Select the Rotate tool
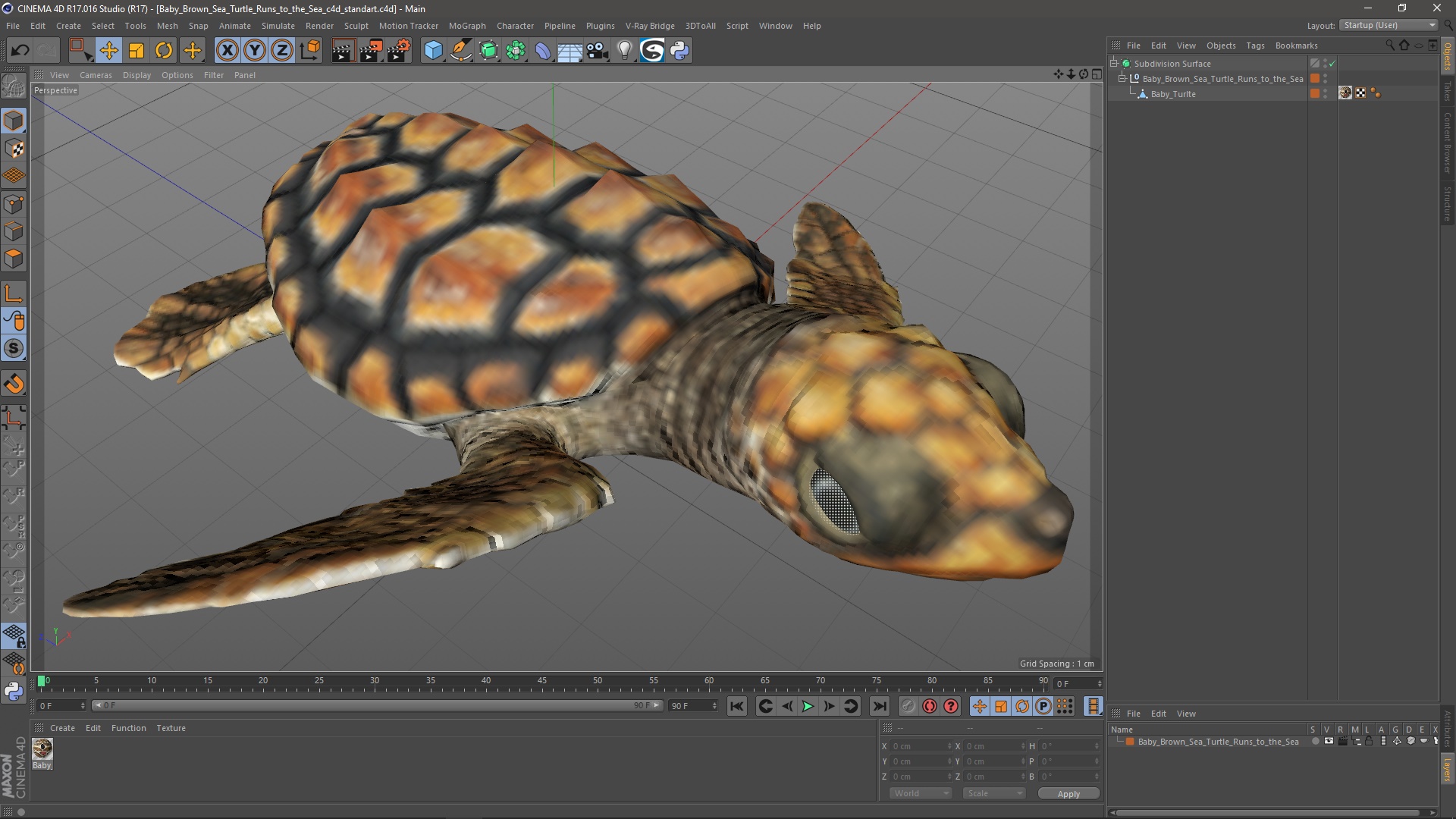Image resolution: width=1456 pixels, height=819 pixels. click(164, 51)
